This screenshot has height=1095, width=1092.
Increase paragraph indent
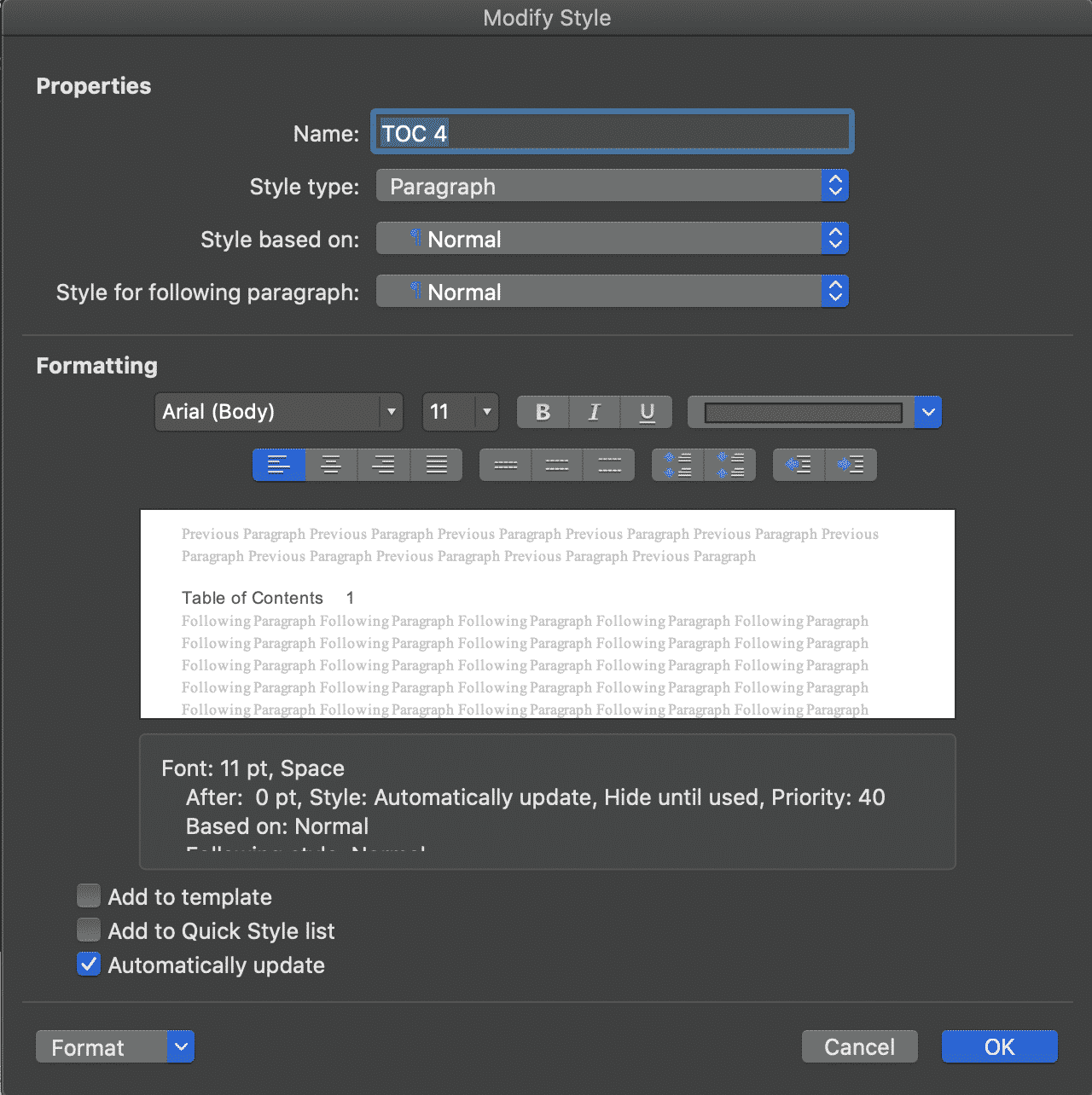pos(851,465)
